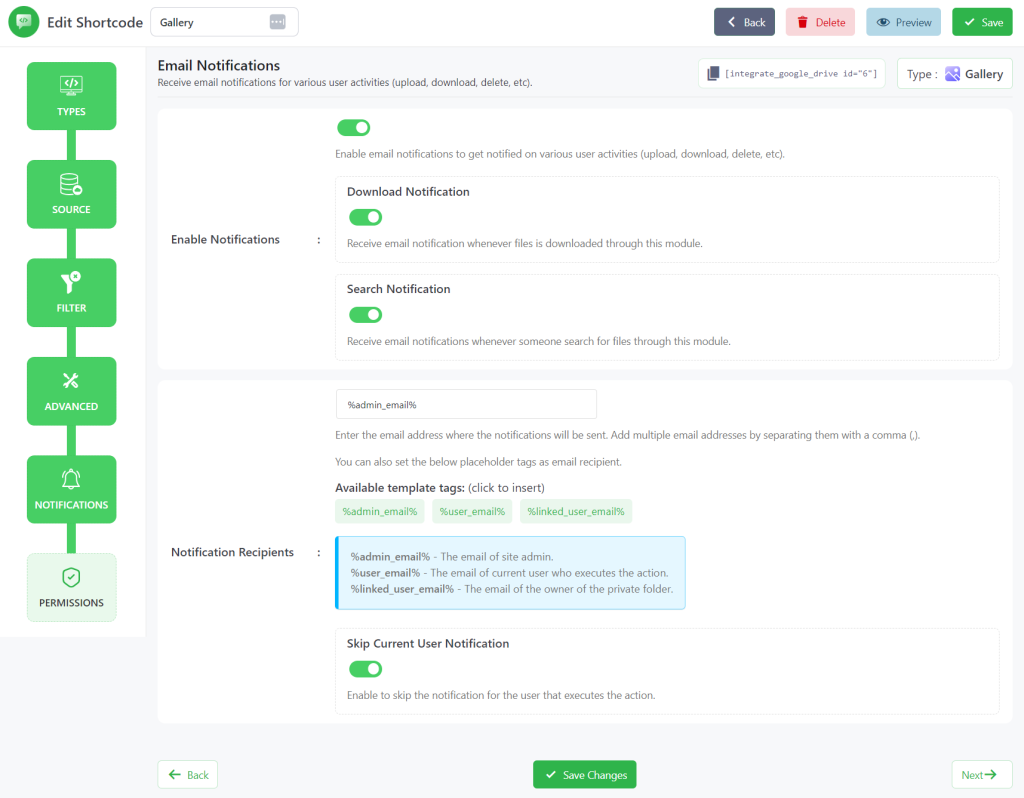Click the Available template tags text
Image resolution: width=1024 pixels, height=798 pixels.
[x=400, y=488]
